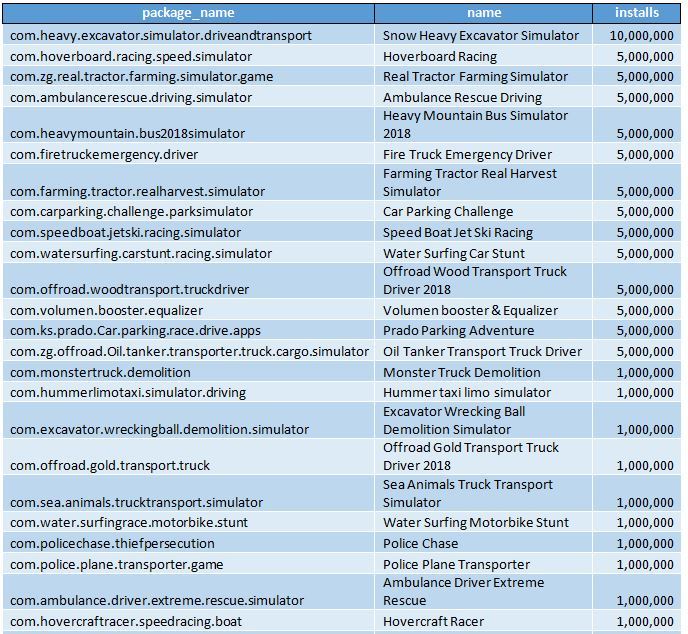Viewport: 688px width, 634px height.
Task: Click the Snow Heavy Excavator Simulator cell
Action: coord(484,35)
